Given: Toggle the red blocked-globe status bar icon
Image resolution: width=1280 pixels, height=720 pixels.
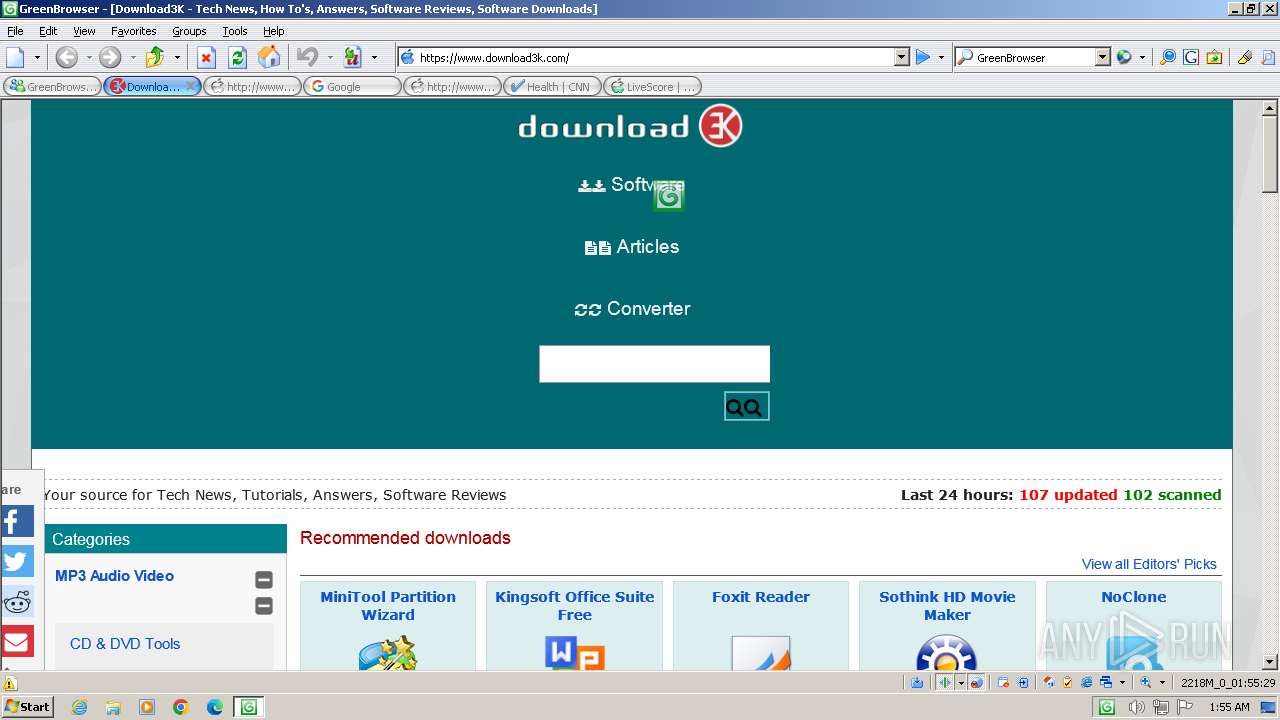Looking at the screenshot, I should pyautogui.click(x=977, y=683).
